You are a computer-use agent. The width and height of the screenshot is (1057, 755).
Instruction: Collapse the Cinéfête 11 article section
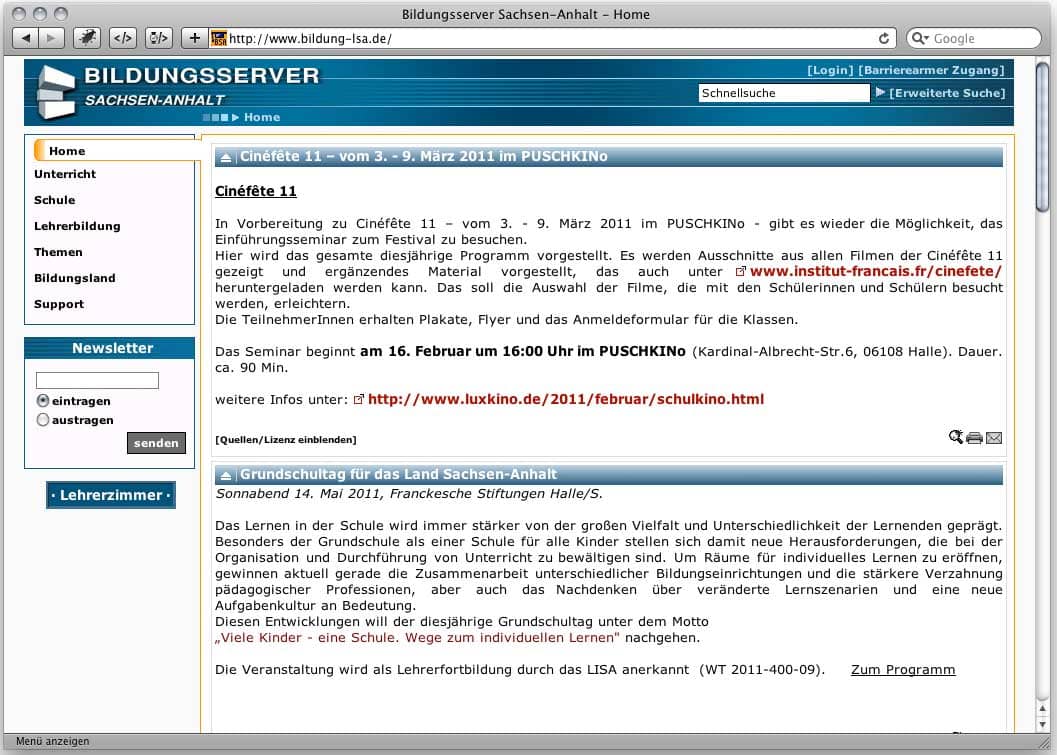(226, 157)
